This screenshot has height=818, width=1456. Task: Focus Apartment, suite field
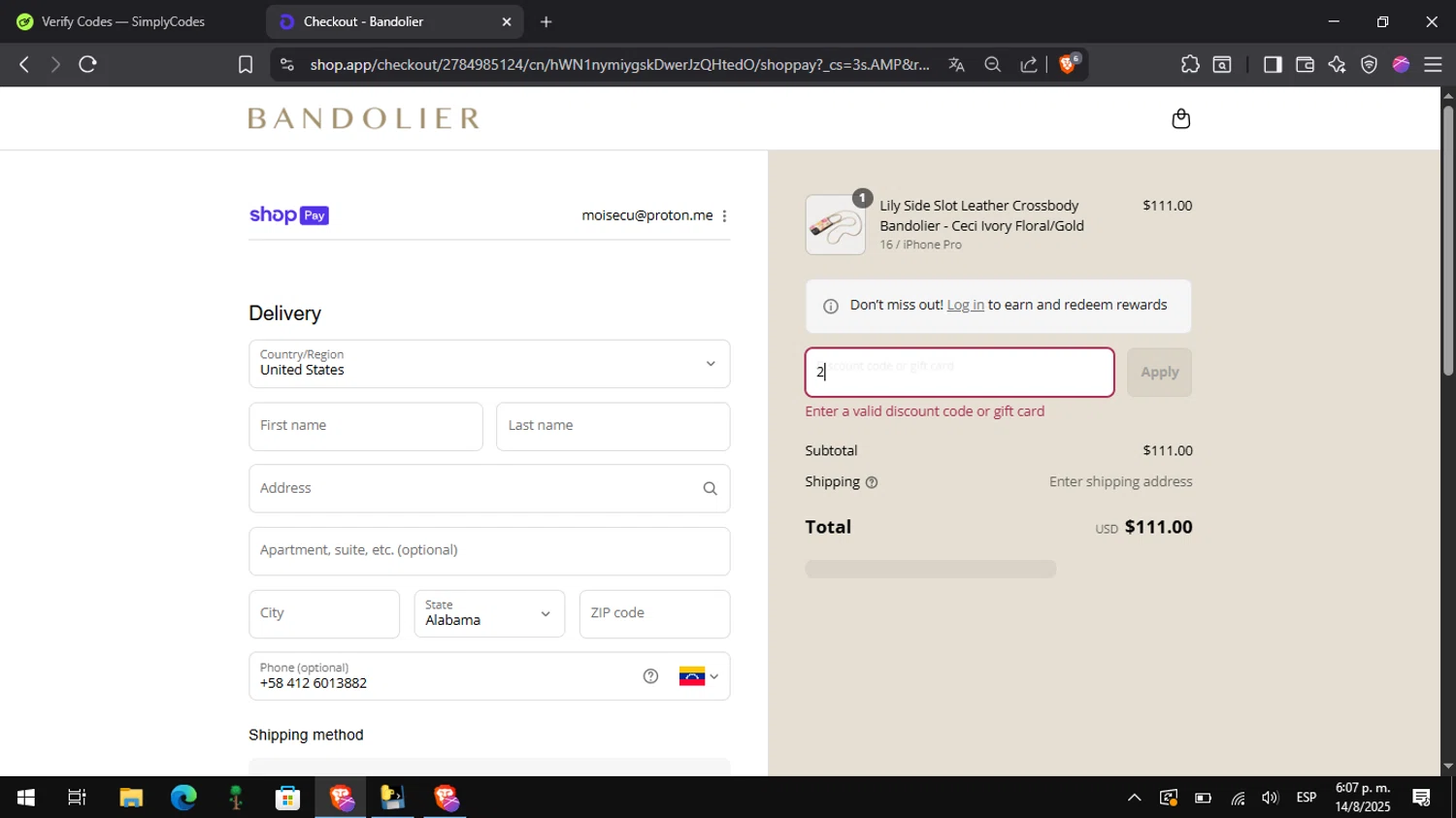coord(489,551)
